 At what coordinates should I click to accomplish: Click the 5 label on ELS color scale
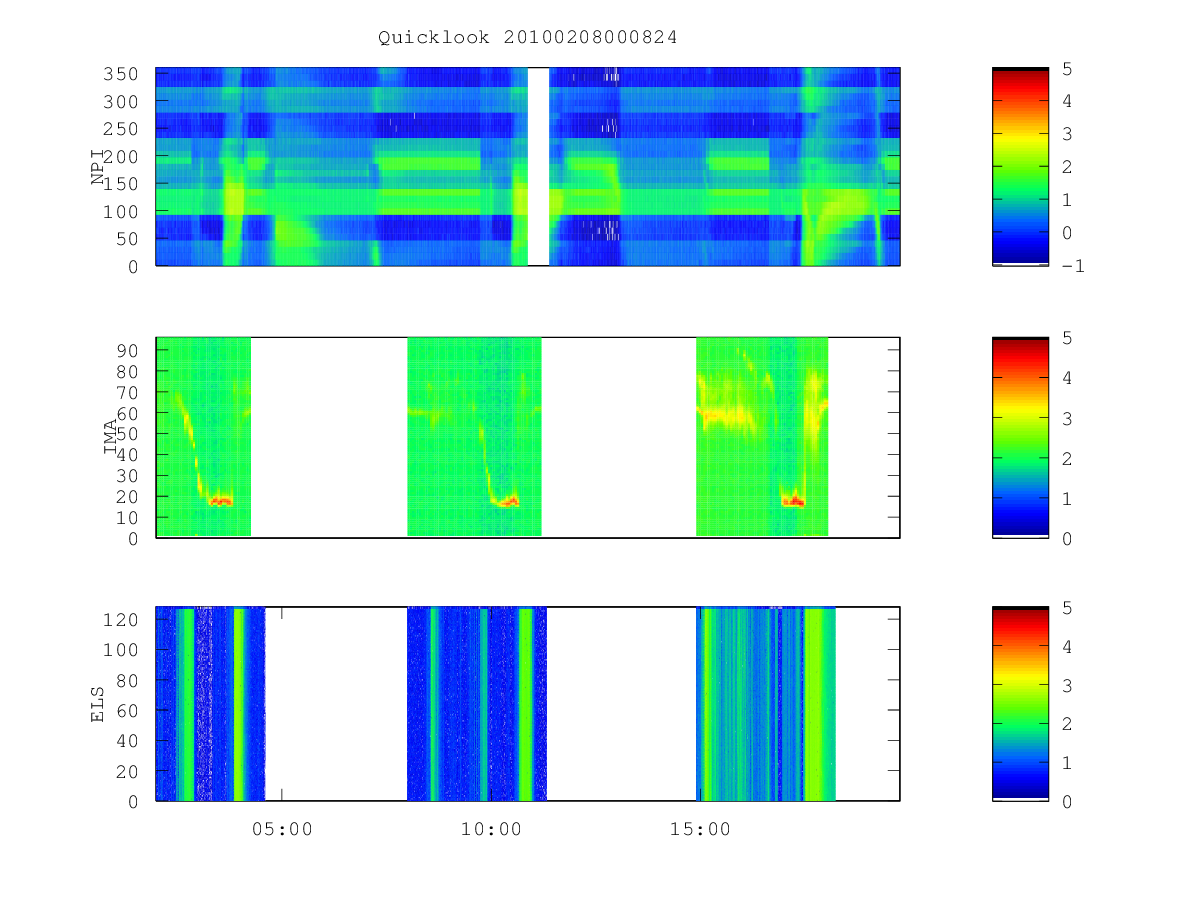[x=1066, y=608]
